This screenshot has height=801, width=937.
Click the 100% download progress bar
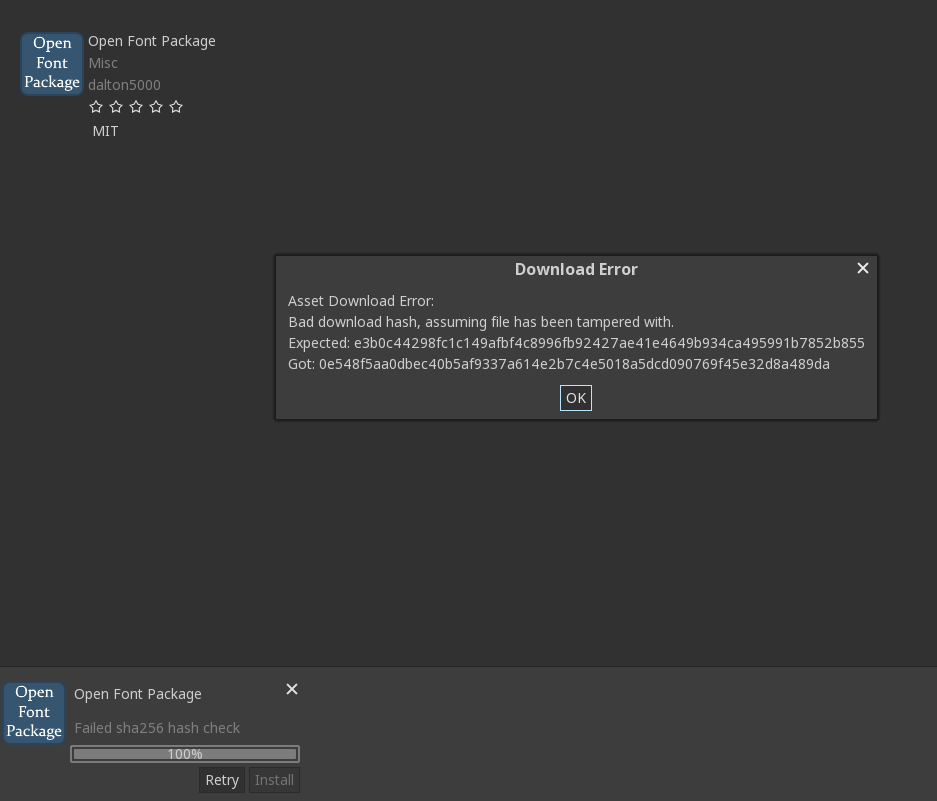184,754
